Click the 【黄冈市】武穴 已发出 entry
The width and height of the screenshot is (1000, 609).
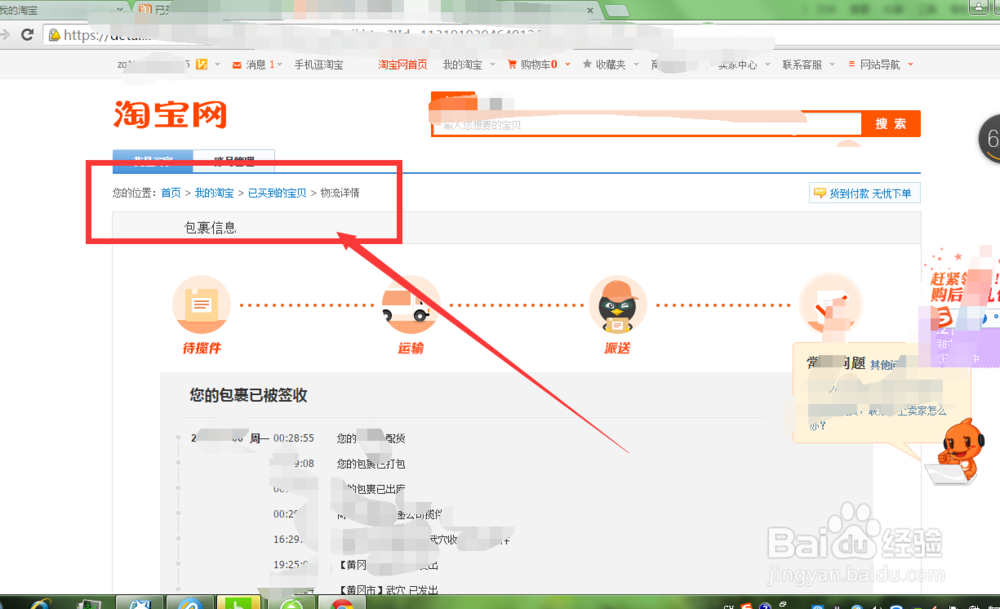(387, 590)
